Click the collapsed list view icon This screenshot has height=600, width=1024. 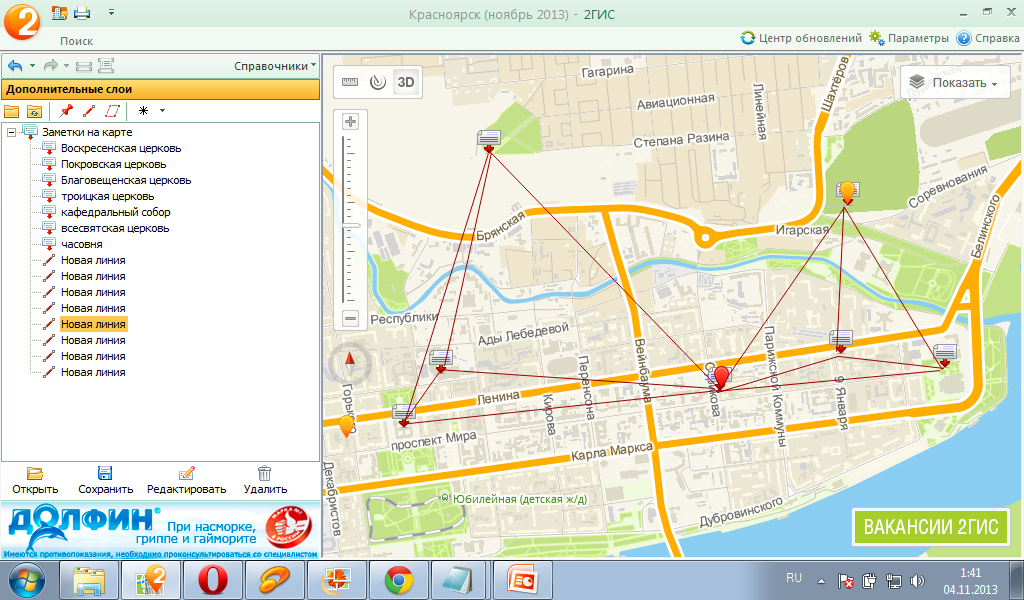point(84,65)
